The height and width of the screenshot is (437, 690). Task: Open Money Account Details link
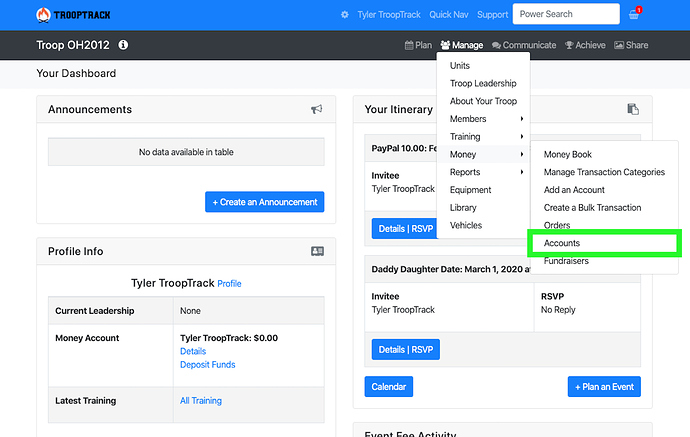(193, 351)
